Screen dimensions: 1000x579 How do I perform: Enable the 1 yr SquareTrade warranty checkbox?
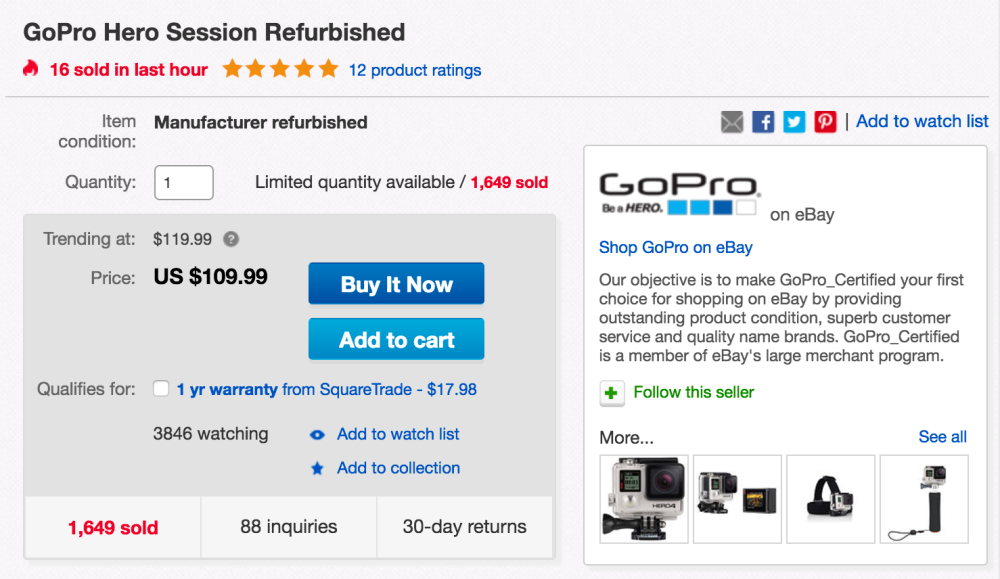click(161, 389)
